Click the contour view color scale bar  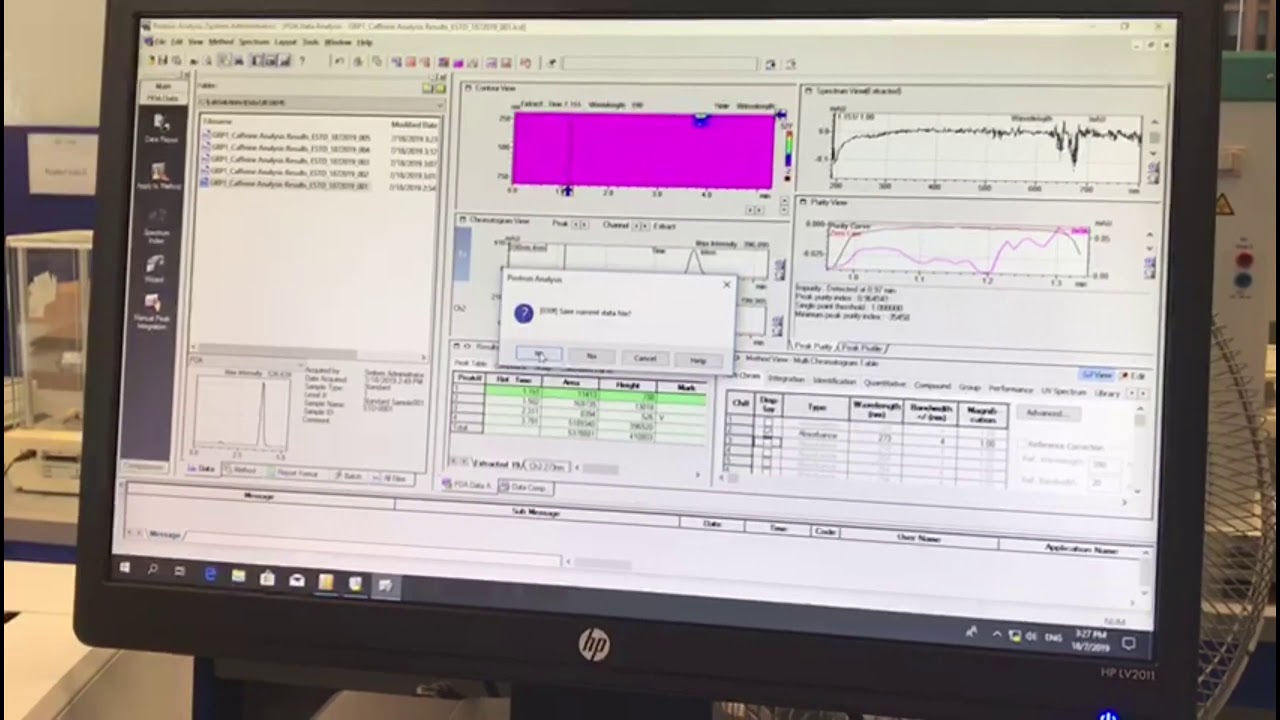coord(787,148)
